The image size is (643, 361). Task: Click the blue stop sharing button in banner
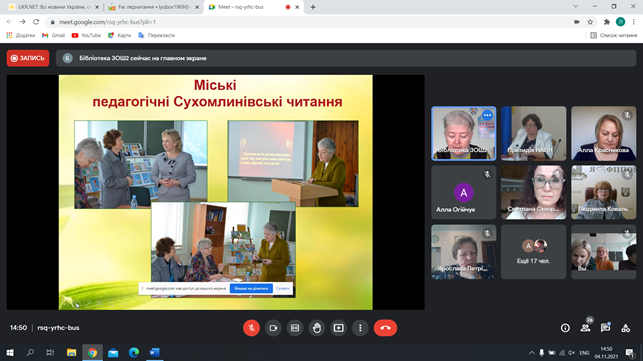(251, 288)
